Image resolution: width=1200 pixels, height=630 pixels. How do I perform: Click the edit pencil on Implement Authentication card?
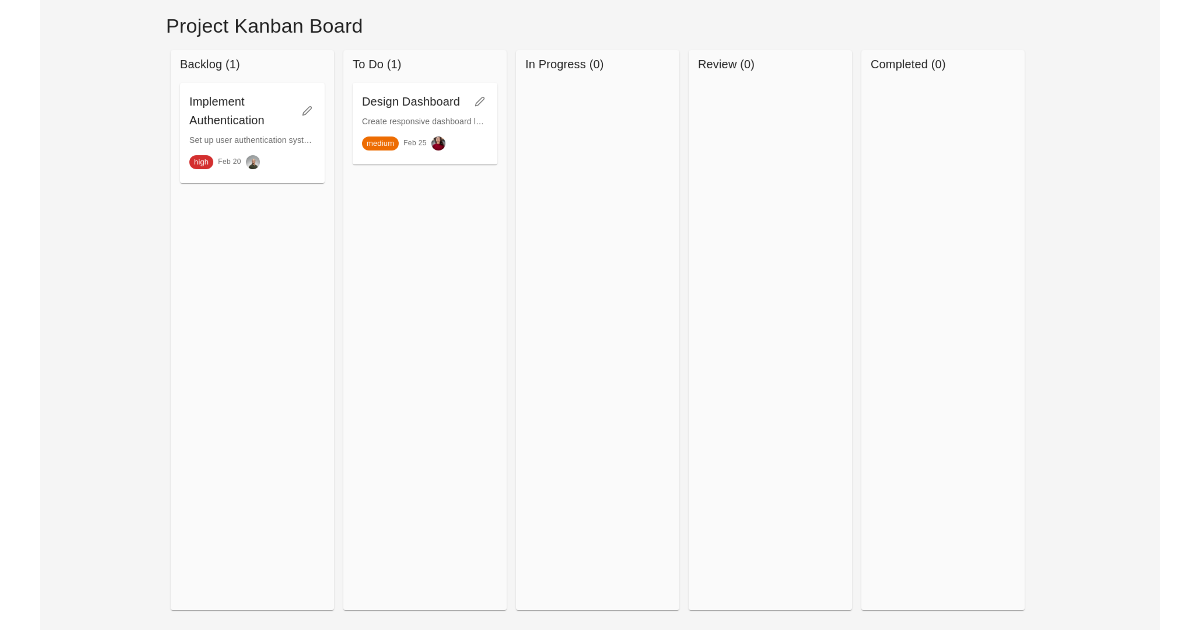(307, 110)
